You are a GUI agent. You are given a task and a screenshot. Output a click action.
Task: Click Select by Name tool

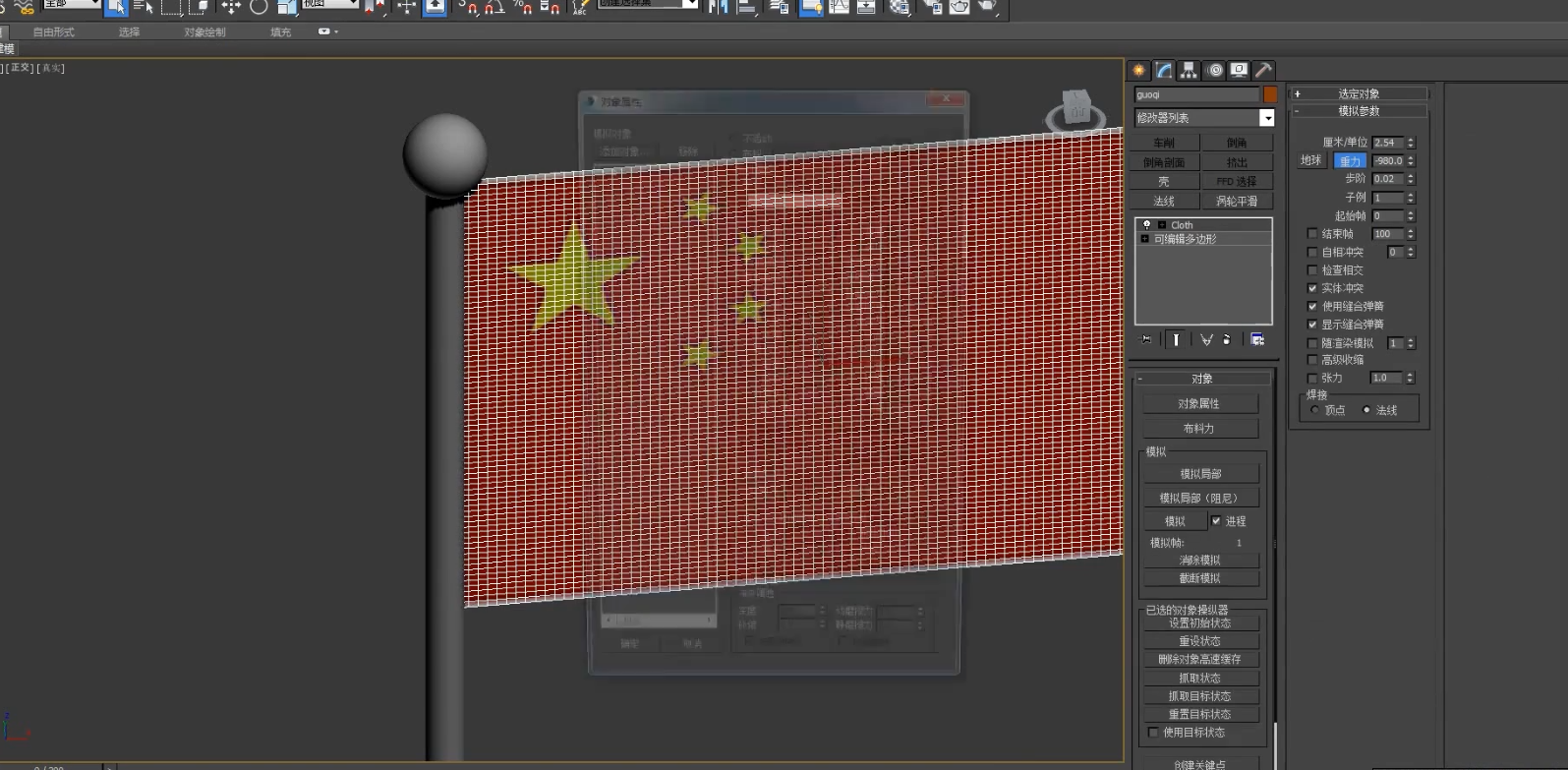pos(144,7)
